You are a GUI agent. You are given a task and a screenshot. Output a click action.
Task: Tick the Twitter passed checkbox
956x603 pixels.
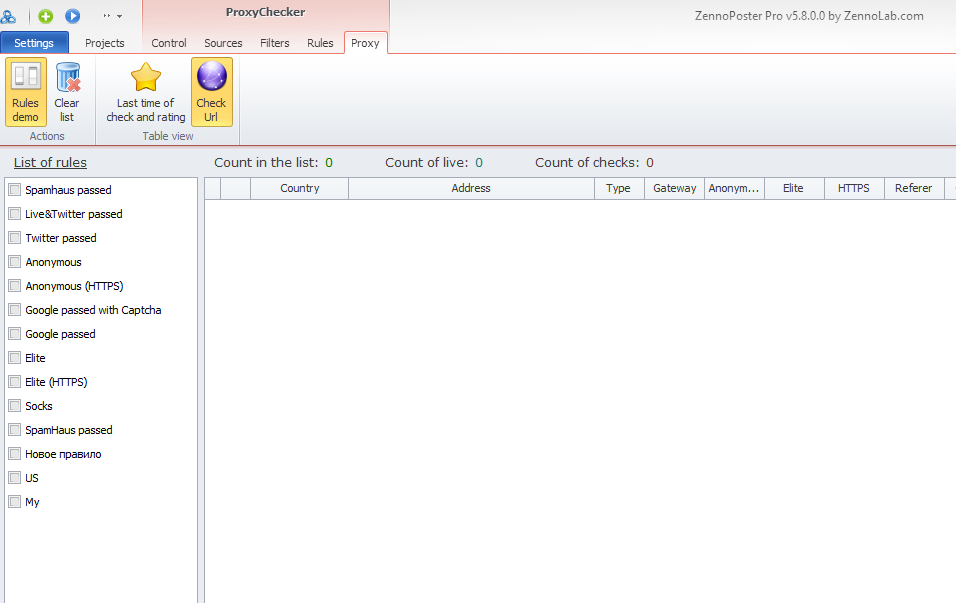point(15,238)
